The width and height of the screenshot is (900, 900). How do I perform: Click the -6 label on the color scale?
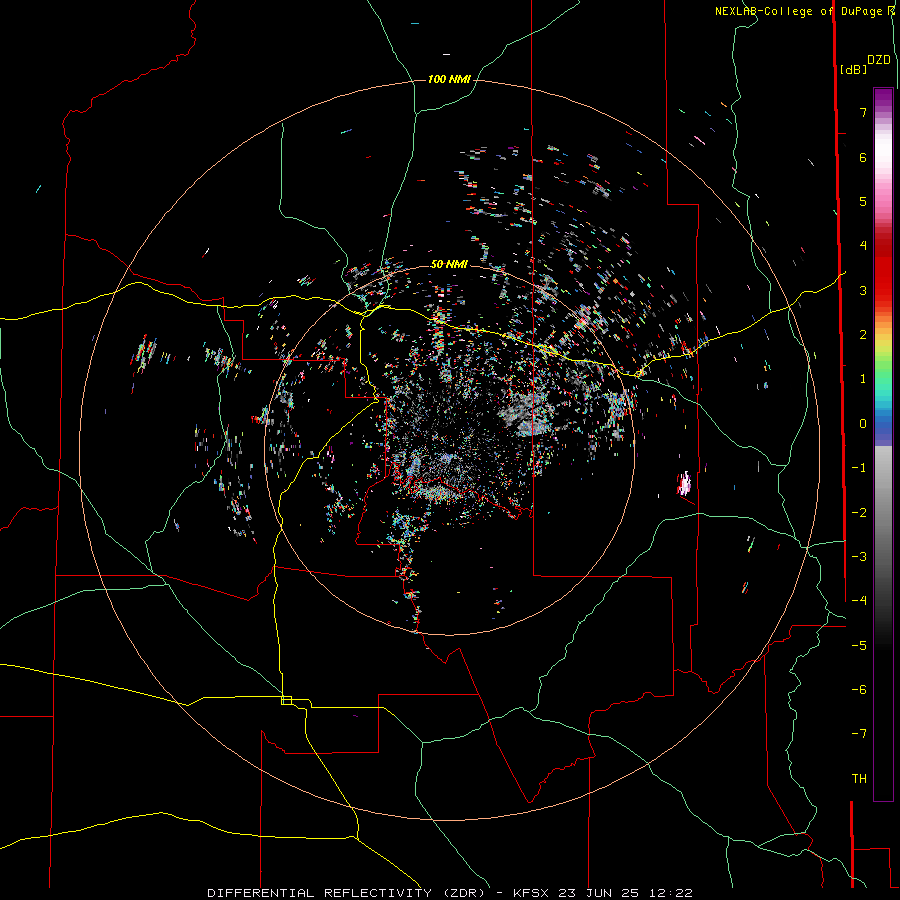[859, 690]
